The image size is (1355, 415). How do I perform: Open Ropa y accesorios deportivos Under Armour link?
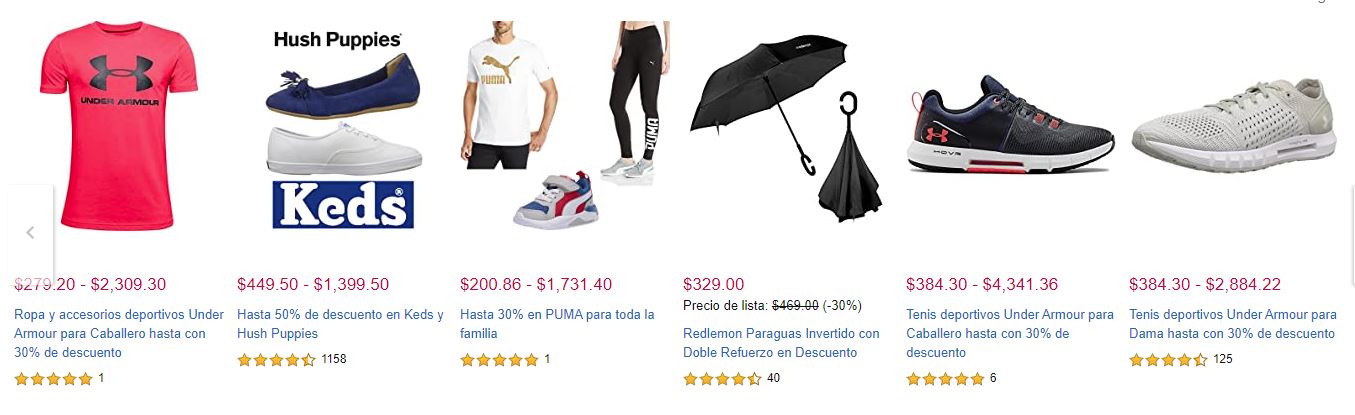(x=119, y=333)
